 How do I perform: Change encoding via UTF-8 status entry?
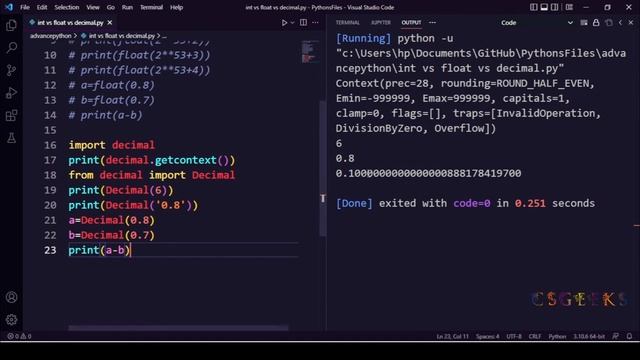pos(514,336)
